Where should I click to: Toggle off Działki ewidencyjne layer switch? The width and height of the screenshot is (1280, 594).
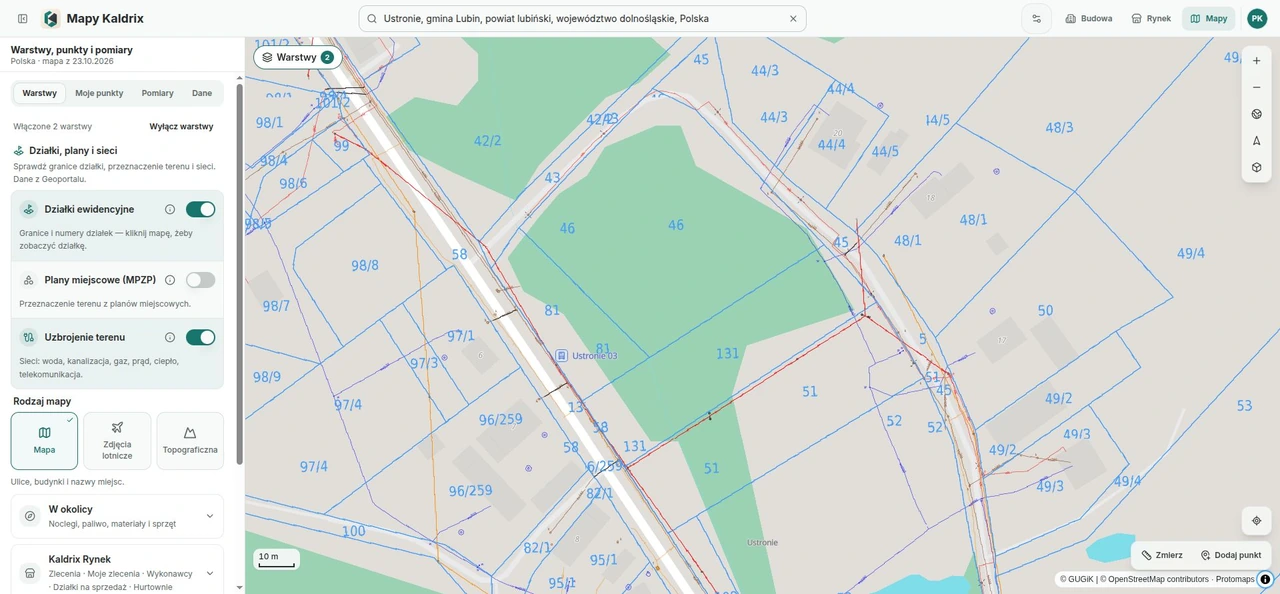[x=200, y=209]
